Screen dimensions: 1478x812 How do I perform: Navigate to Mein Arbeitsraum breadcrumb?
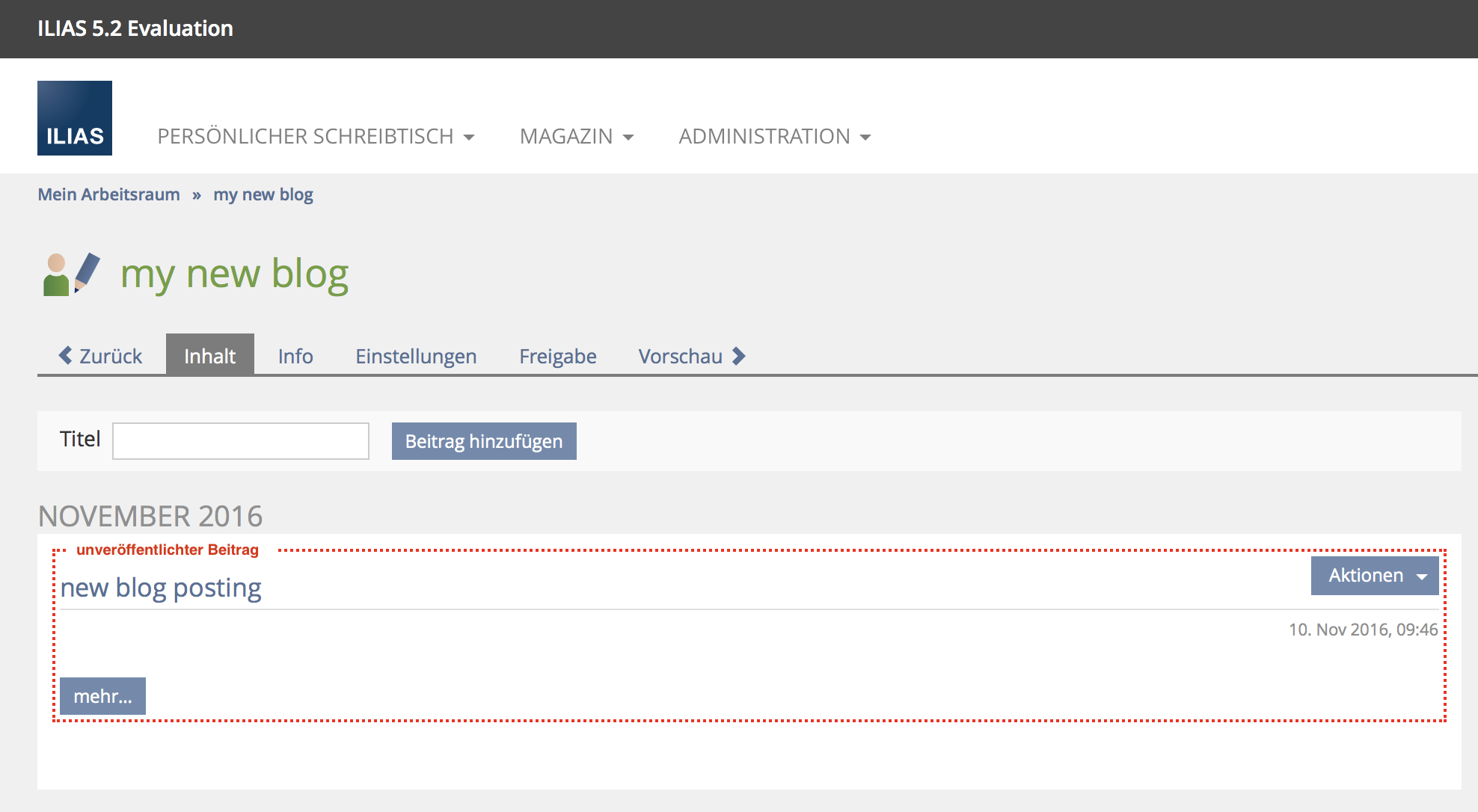[x=108, y=194]
